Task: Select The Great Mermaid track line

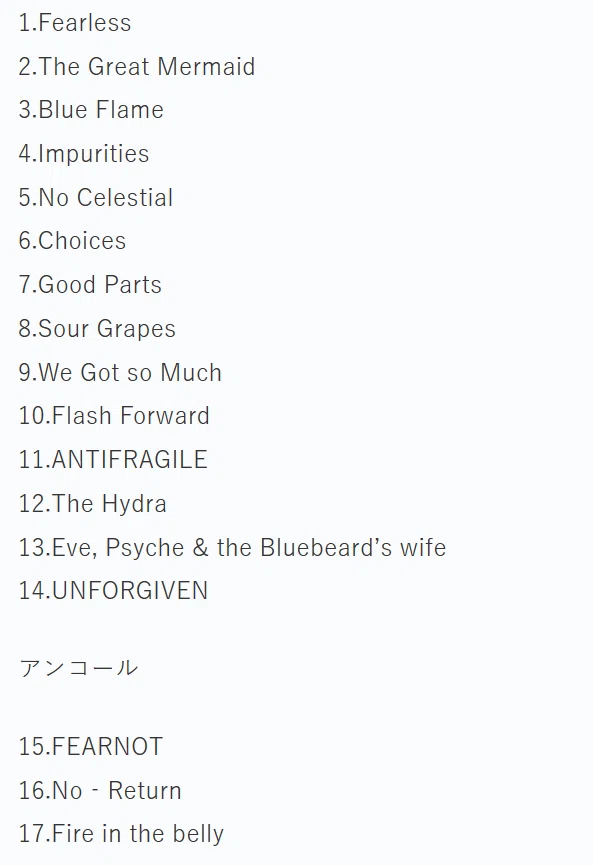Action: (136, 67)
